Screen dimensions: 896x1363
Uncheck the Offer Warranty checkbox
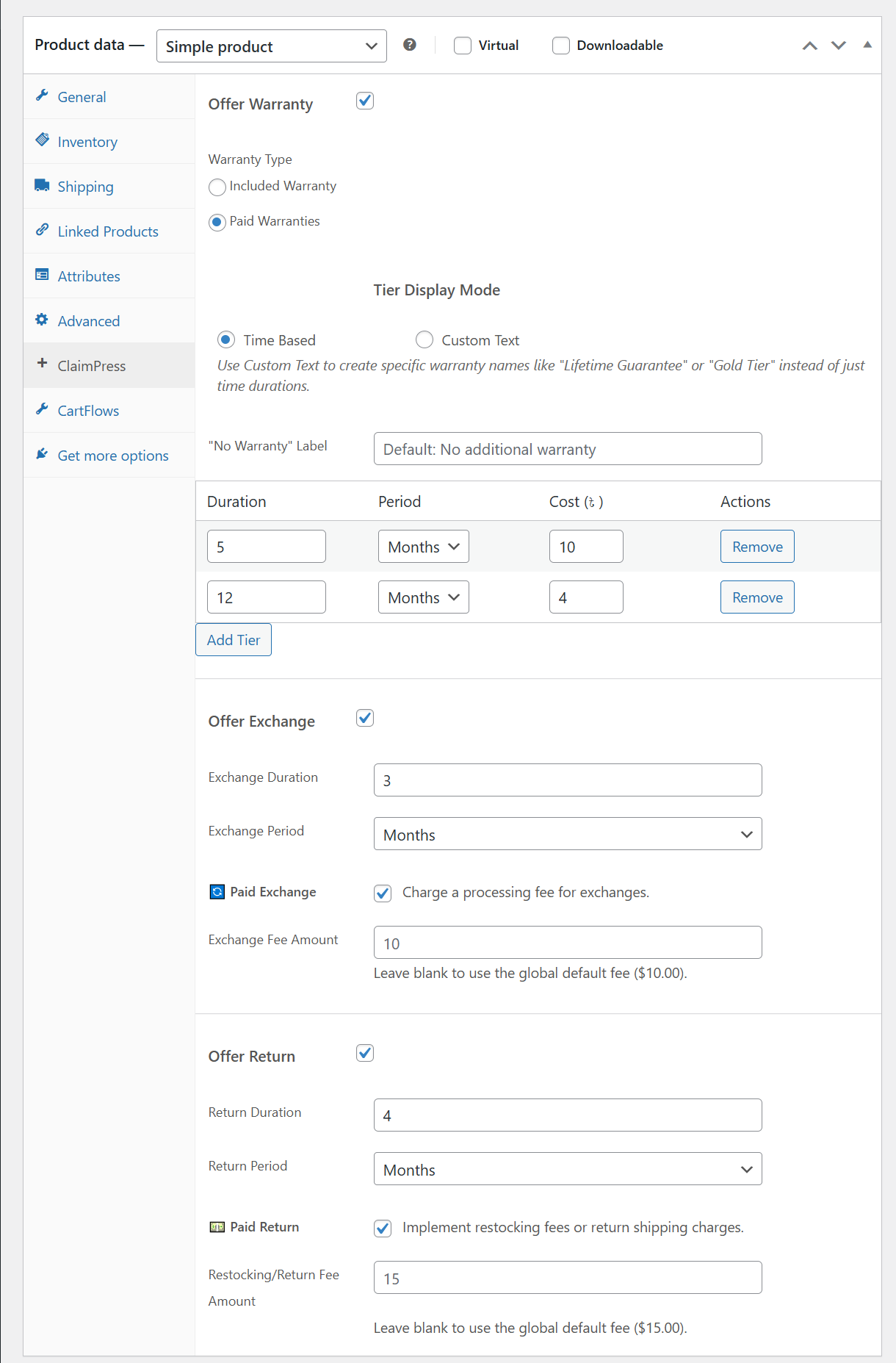tap(365, 101)
